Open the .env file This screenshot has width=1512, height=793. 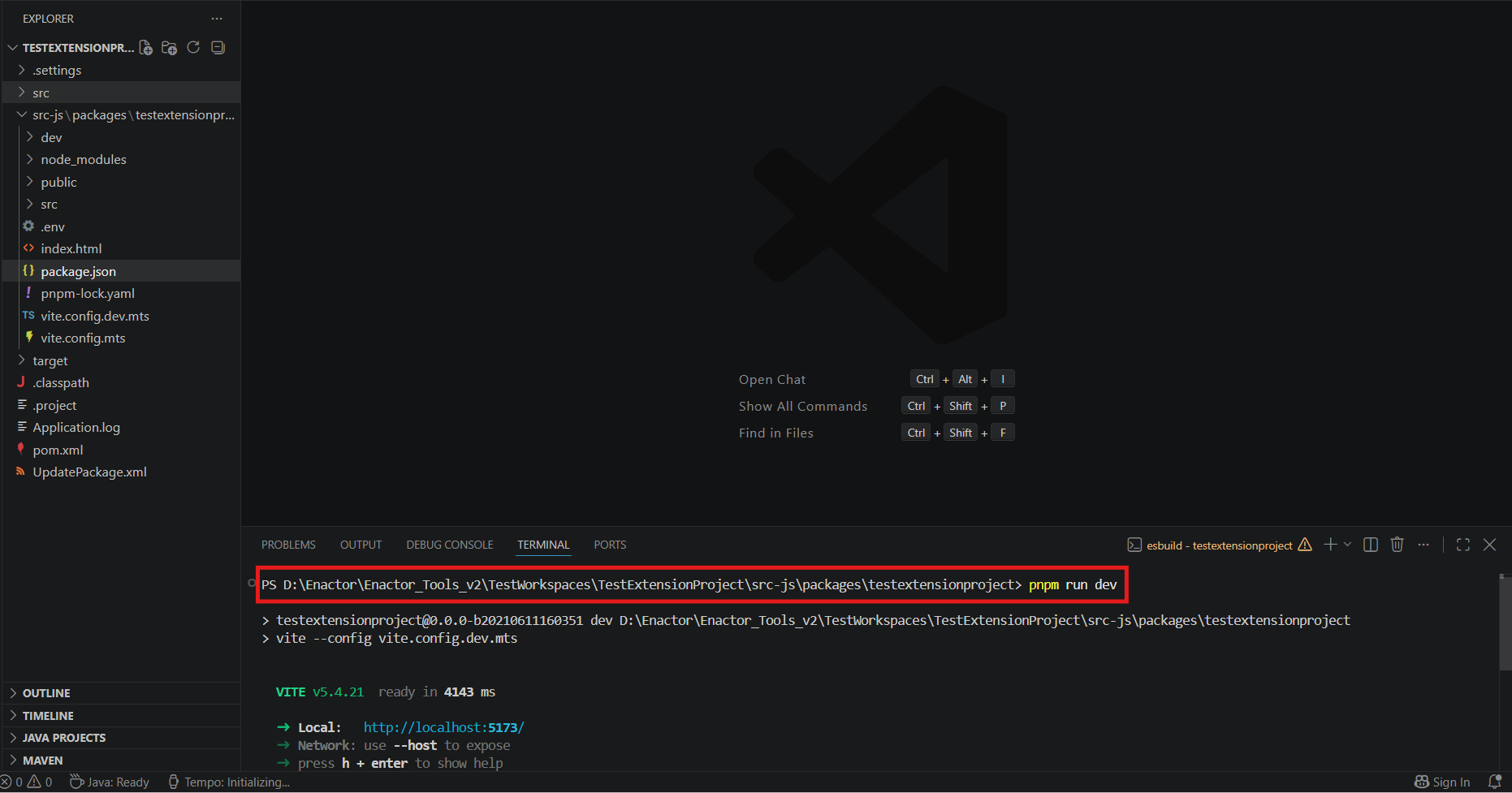point(122,226)
